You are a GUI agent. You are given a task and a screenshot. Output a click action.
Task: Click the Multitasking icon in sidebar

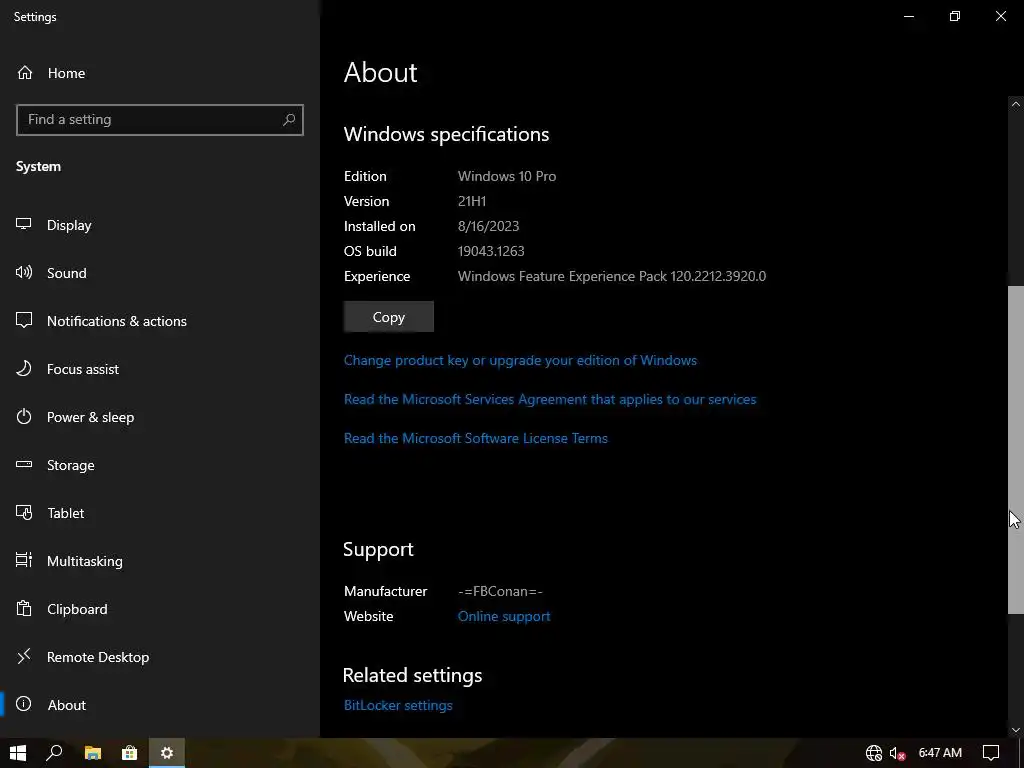tap(24, 560)
